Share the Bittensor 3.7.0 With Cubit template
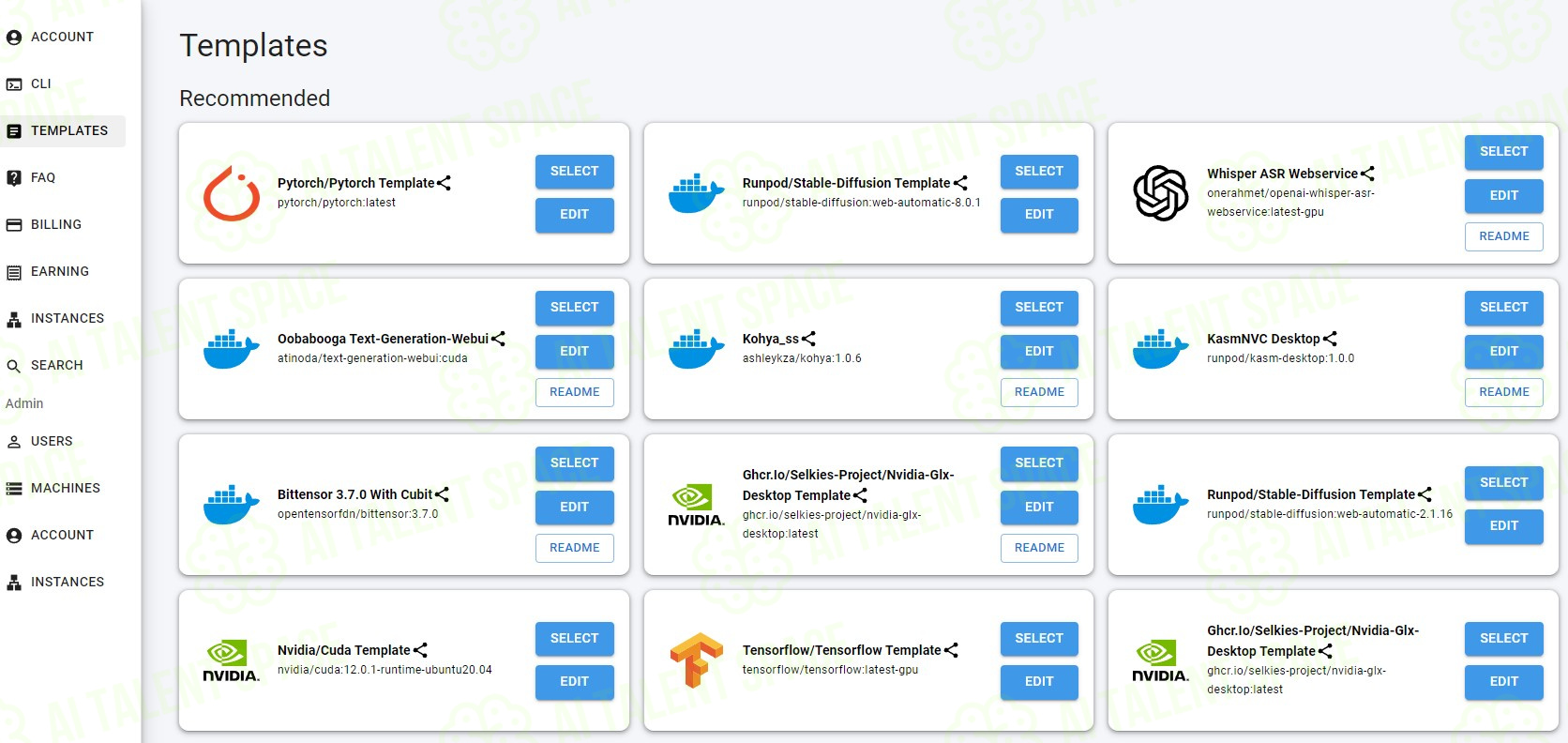This screenshot has width=1568, height=743. pos(442,494)
